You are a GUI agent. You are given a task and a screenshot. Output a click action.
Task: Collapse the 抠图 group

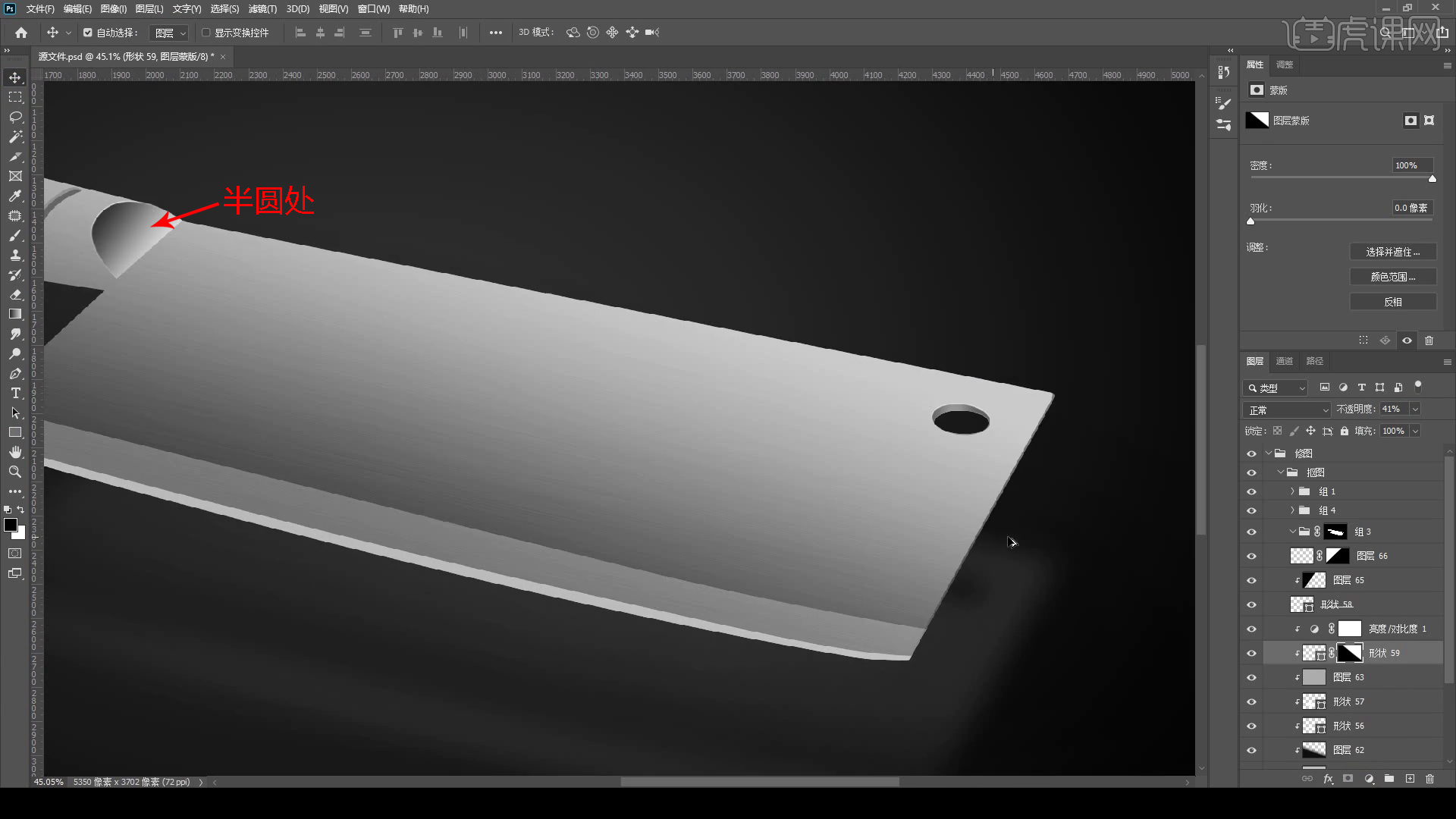click(1281, 472)
